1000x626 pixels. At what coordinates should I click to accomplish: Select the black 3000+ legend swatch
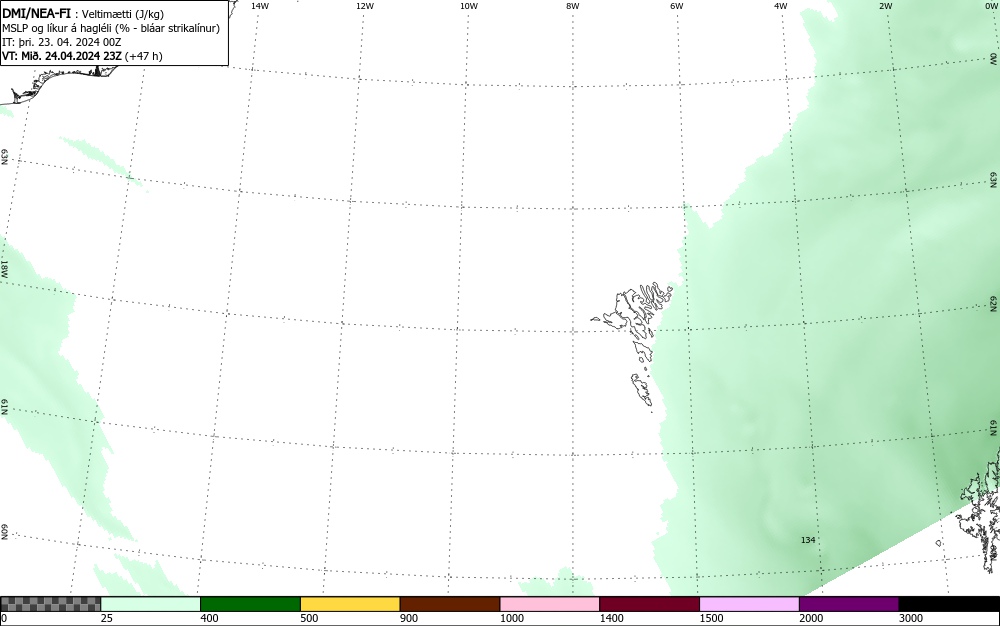[949, 604]
